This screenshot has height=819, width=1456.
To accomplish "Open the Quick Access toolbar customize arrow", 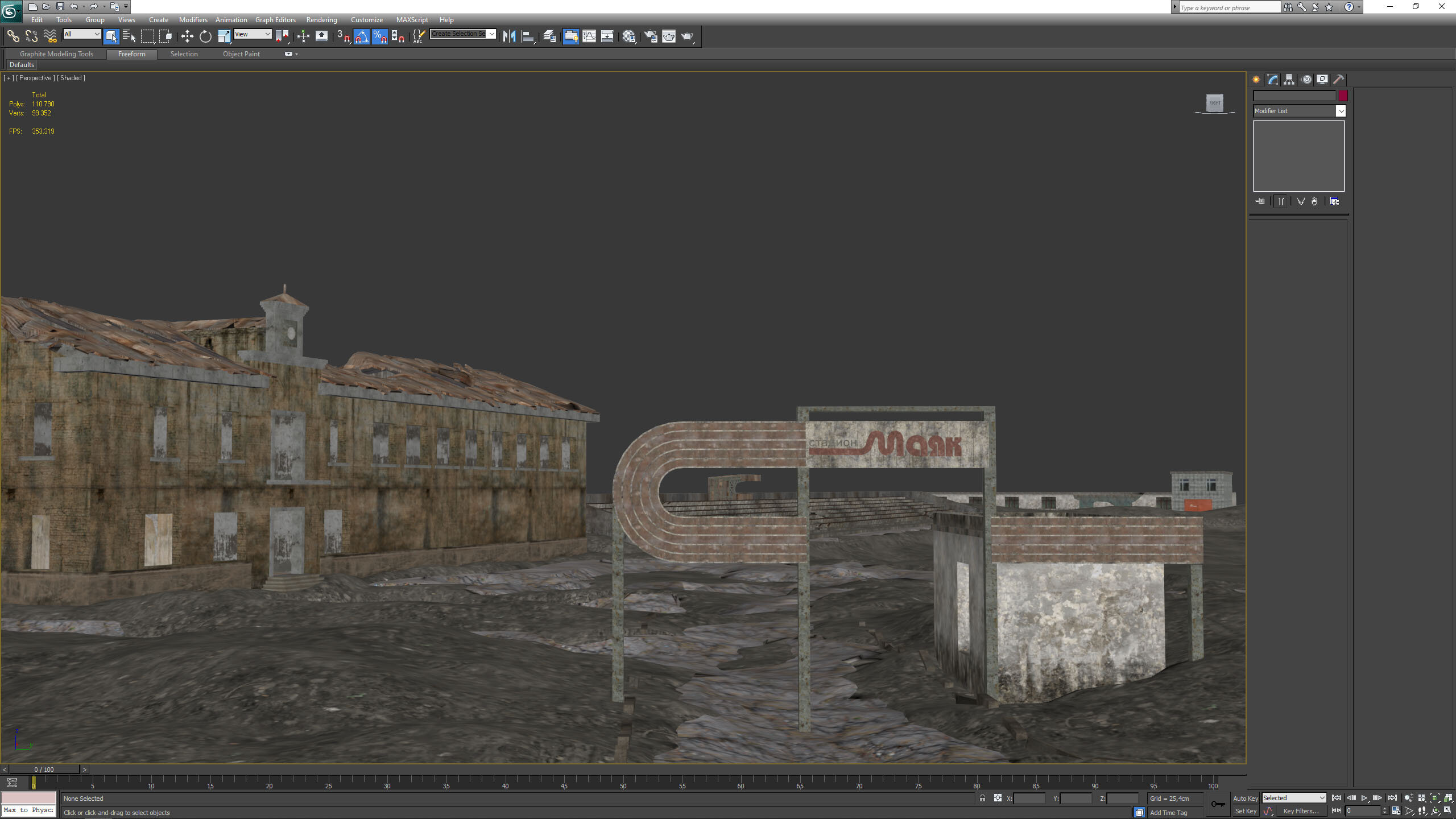I will [x=126, y=7].
